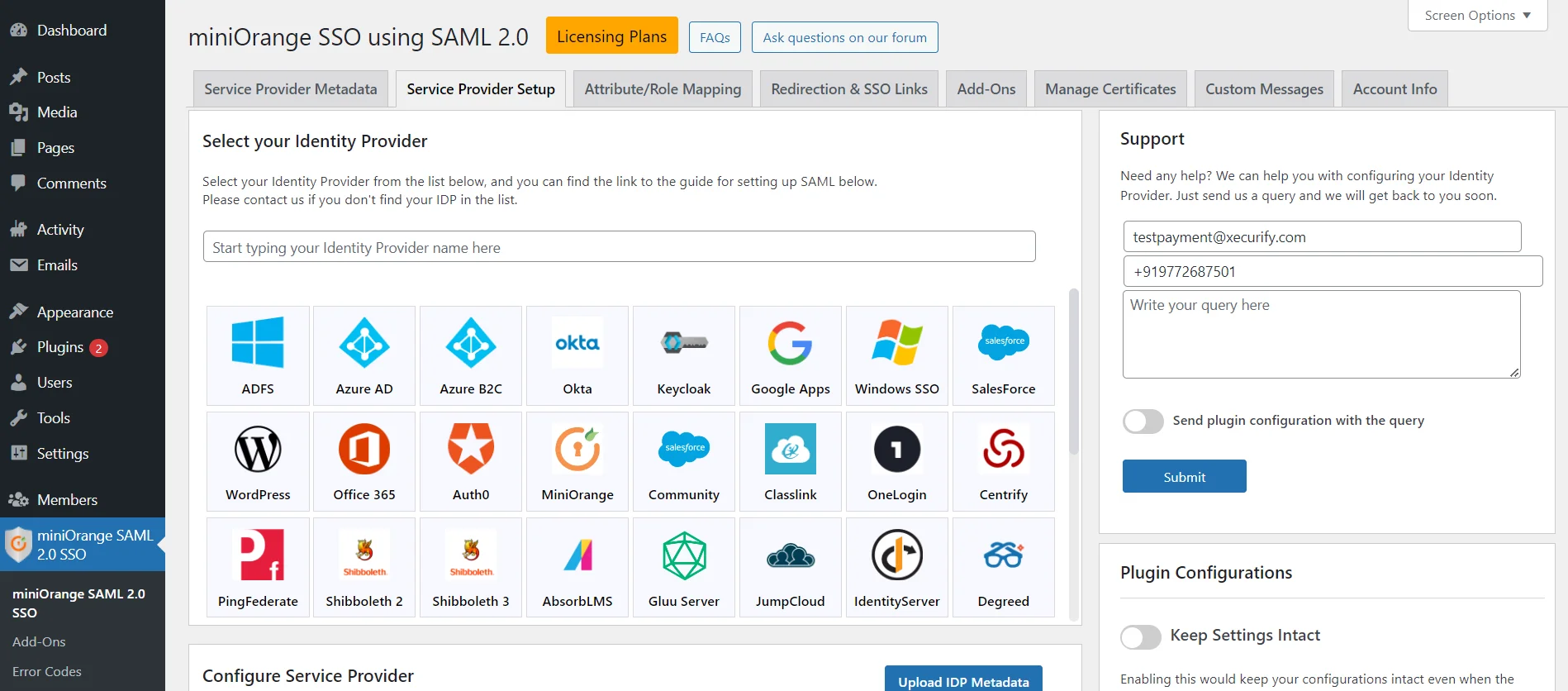This screenshot has width=1568, height=691.
Task: Open the Add-Ons sidebar submenu link
Action: click(x=39, y=641)
